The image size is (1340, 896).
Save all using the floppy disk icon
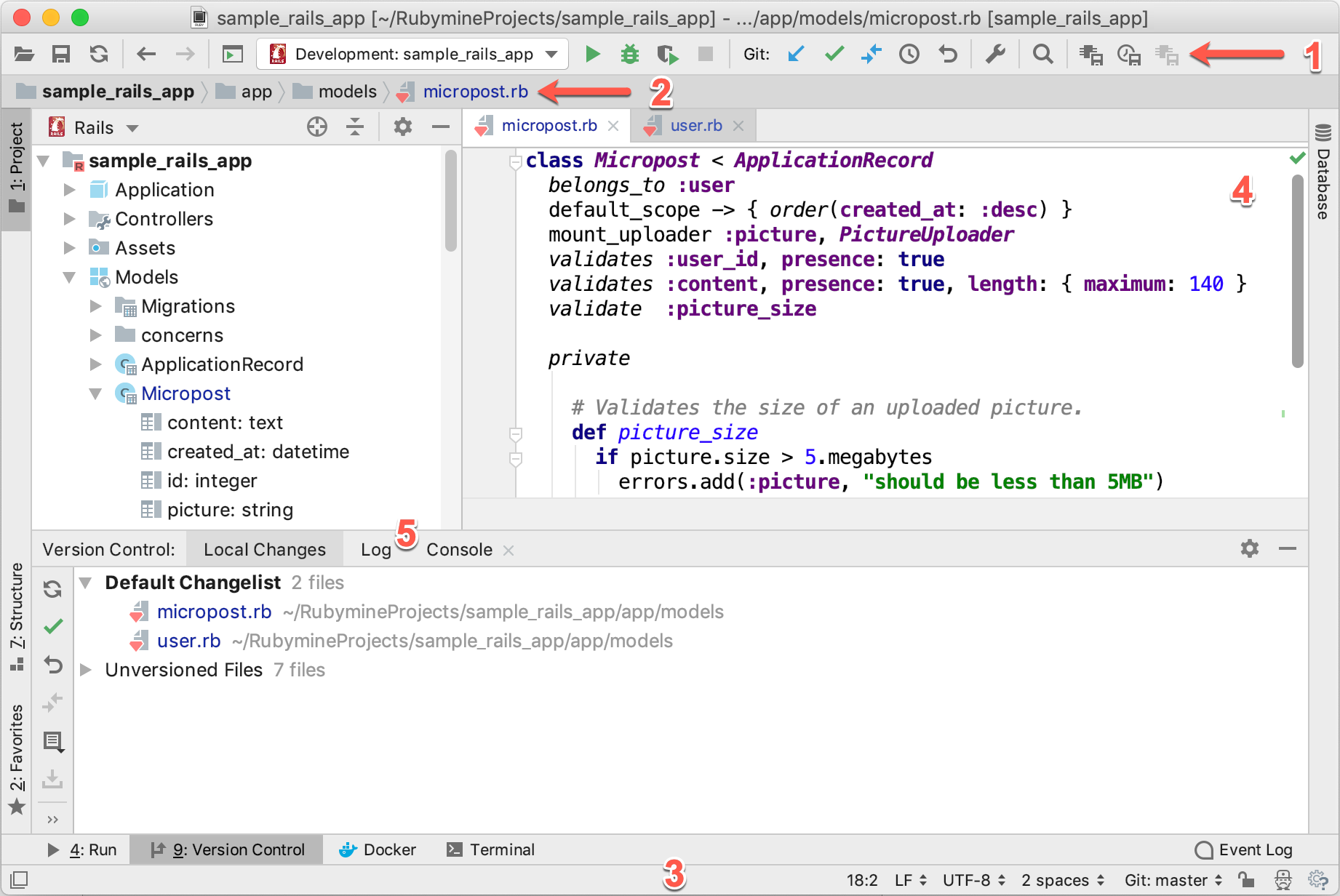coord(61,54)
